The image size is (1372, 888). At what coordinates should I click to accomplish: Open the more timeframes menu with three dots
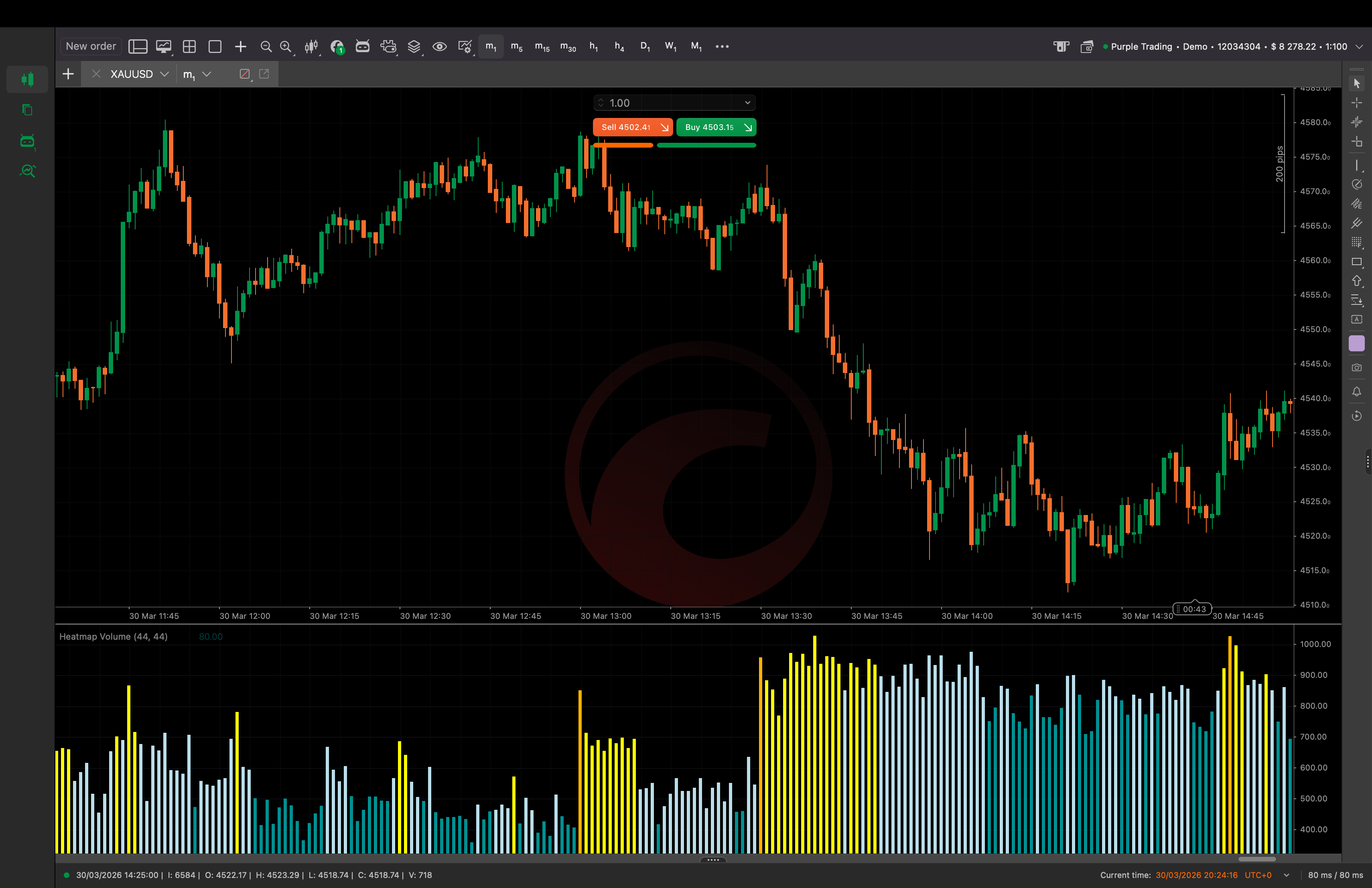pos(722,46)
